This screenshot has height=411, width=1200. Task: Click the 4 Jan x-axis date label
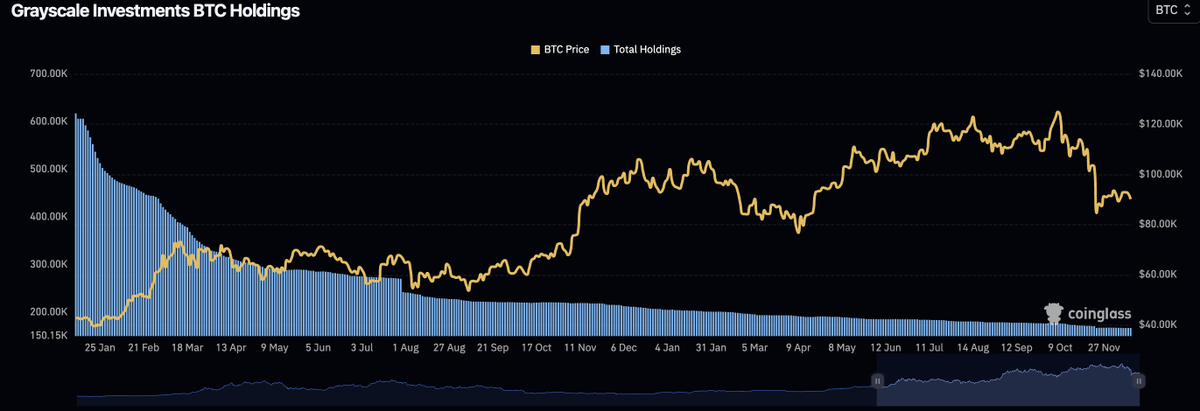tap(666, 348)
